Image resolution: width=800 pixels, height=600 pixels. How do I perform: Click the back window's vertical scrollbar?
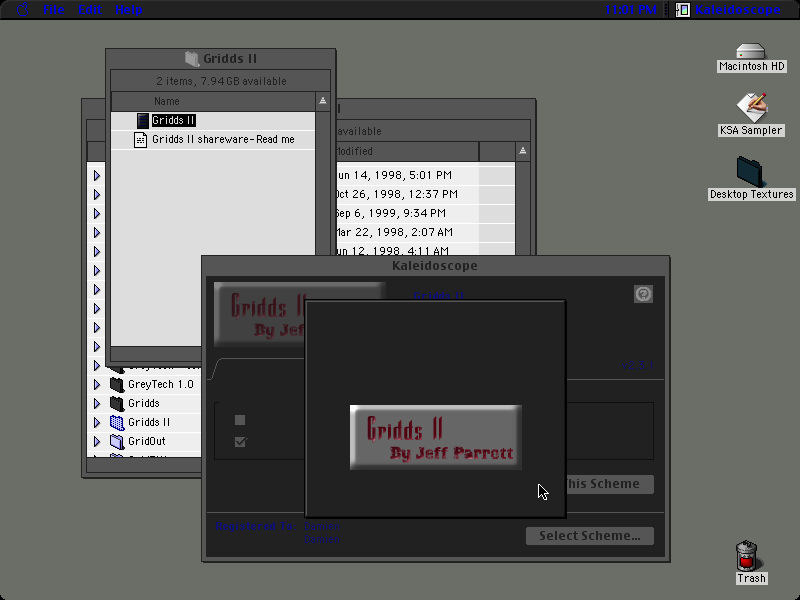[x=522, y=208]
